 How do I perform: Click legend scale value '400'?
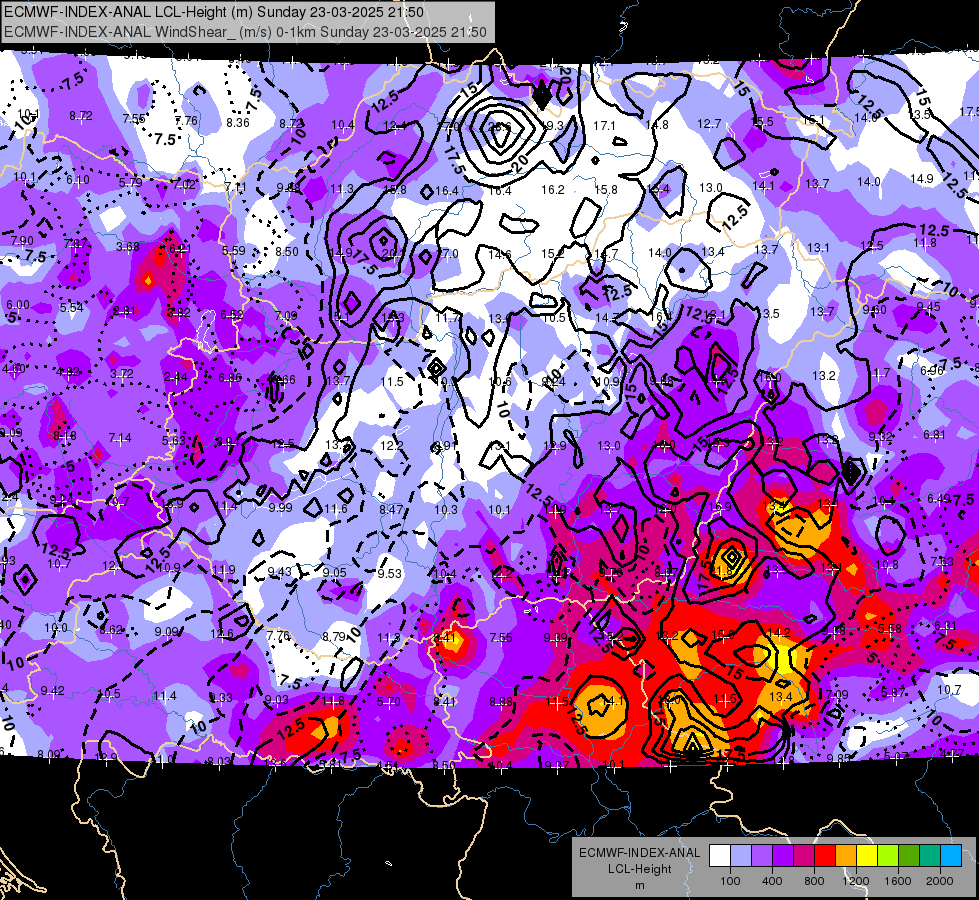click(772, 881)
